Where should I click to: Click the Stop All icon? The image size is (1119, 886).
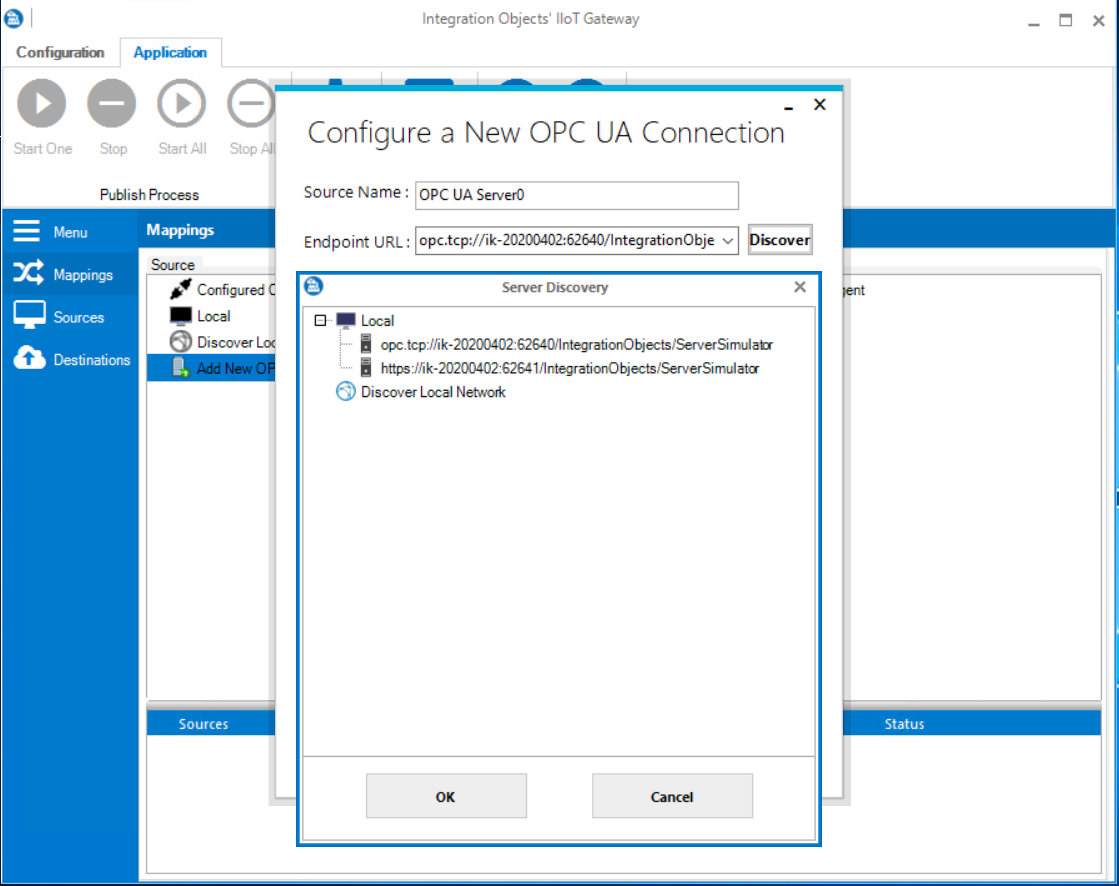(x=250, y=103)
